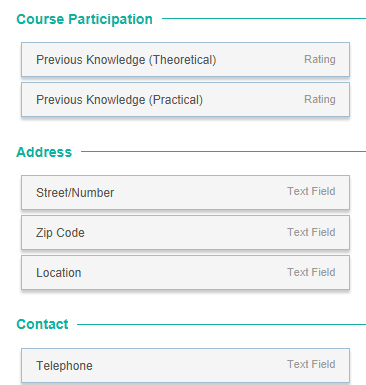Select the Telephone field entry
Screen dimensions: 366x385
[185, 366]
